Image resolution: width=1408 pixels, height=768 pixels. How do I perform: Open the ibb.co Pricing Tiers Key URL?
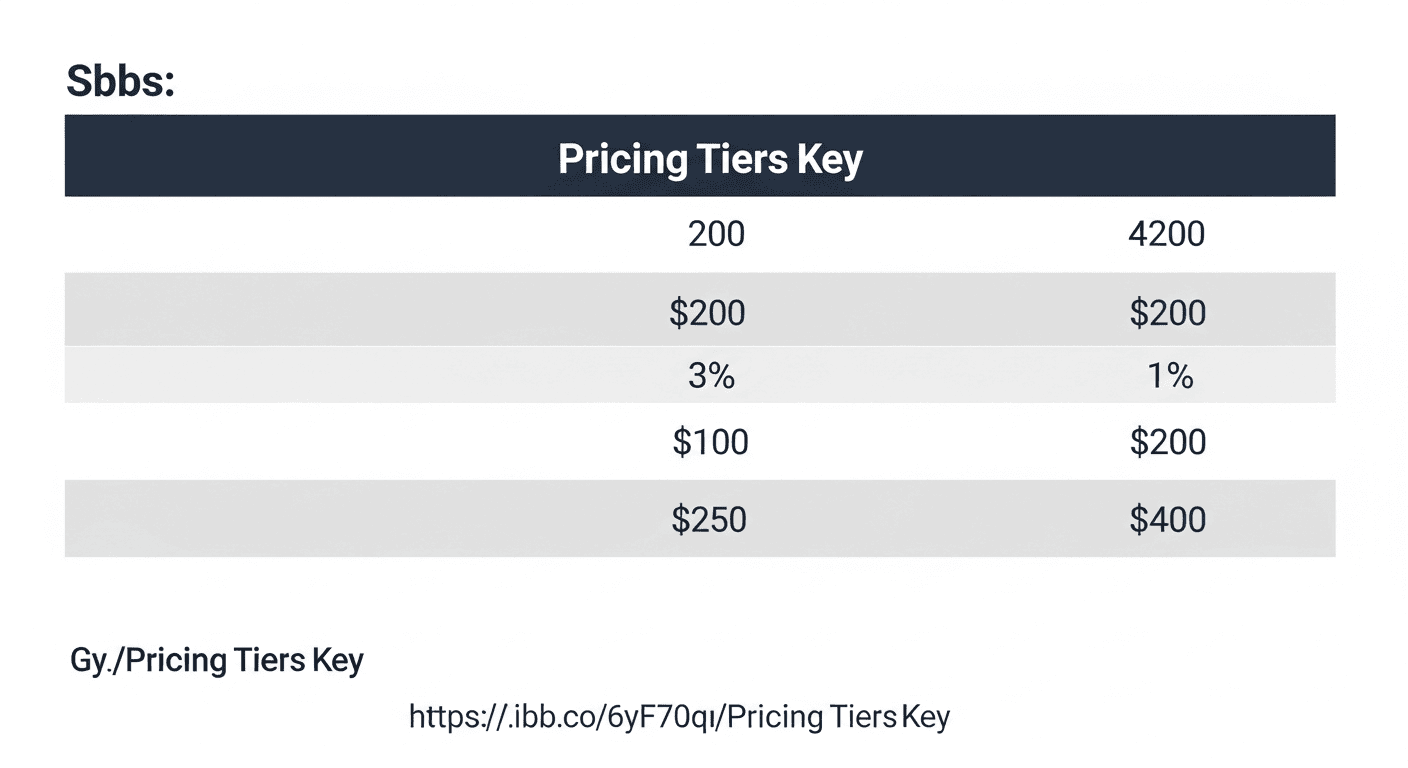click(x=679, y=716)
